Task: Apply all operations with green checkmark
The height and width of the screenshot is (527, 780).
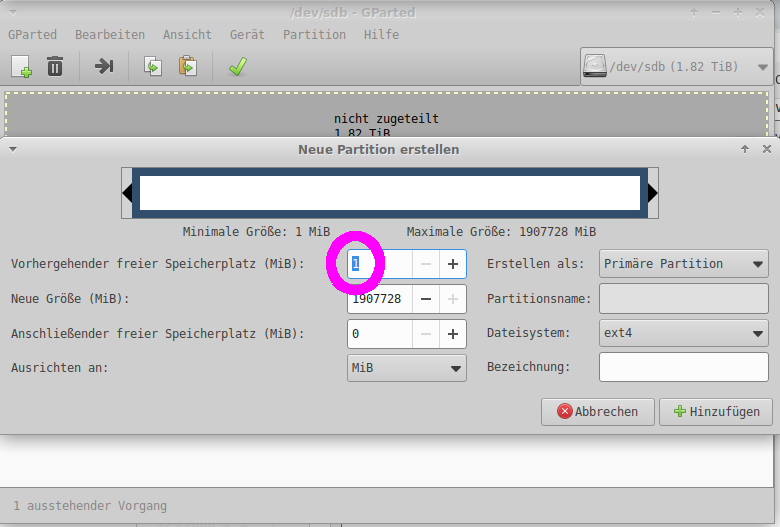Action: (238, 66)
